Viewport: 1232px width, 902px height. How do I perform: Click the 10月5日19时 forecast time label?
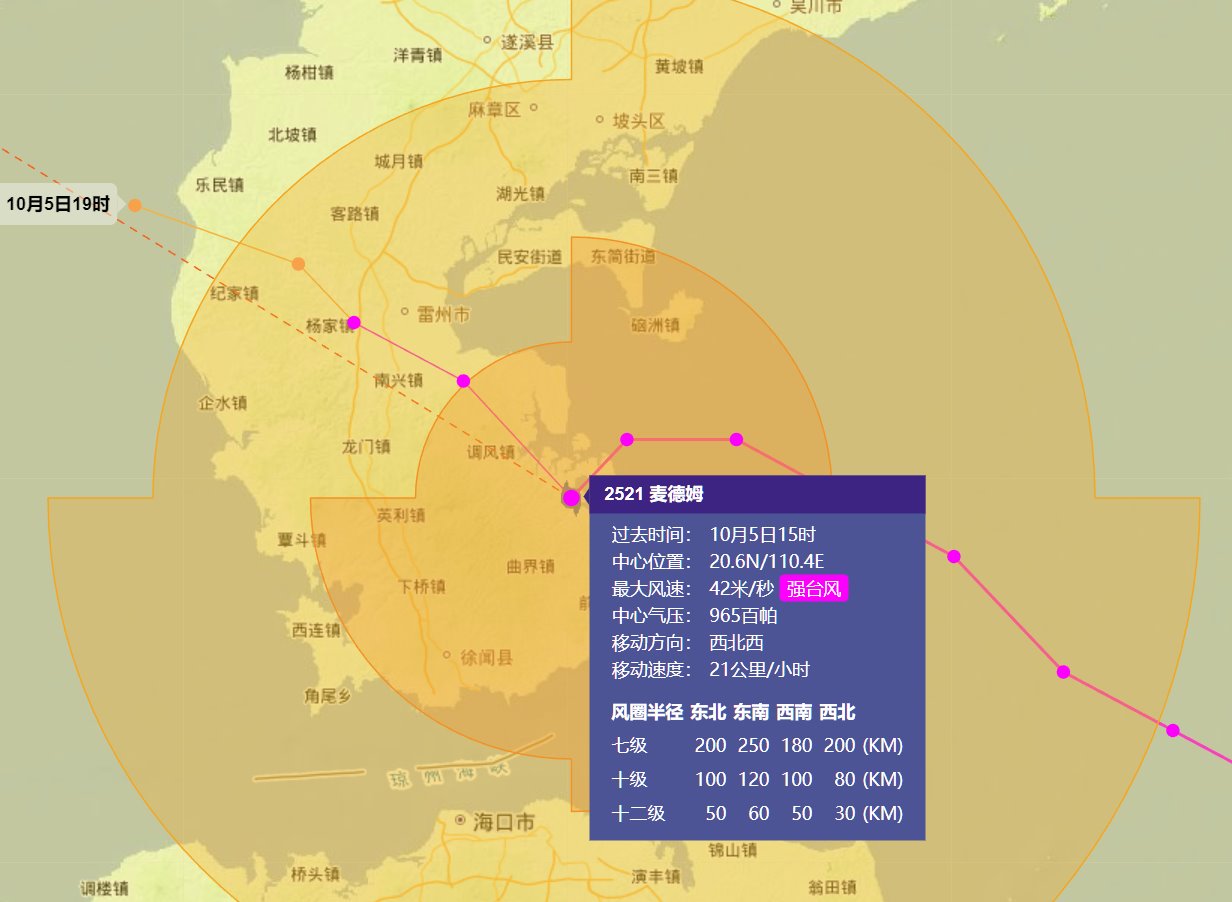[57, 204]
